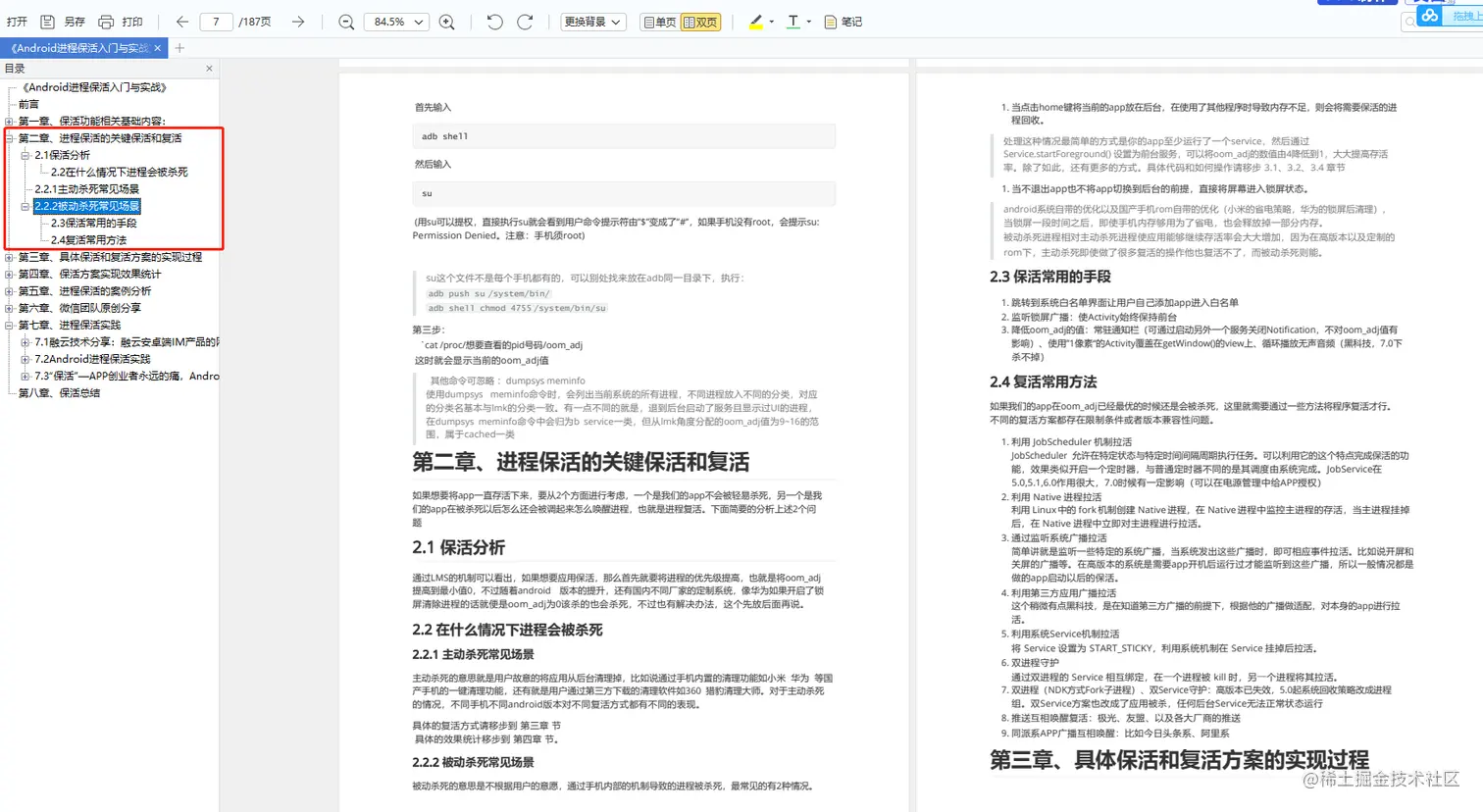This screenshot has height=812, width=1483.
Task: Open the 更换背景 background dropdown
Action: pyautogui.click(x=593, y=22)
